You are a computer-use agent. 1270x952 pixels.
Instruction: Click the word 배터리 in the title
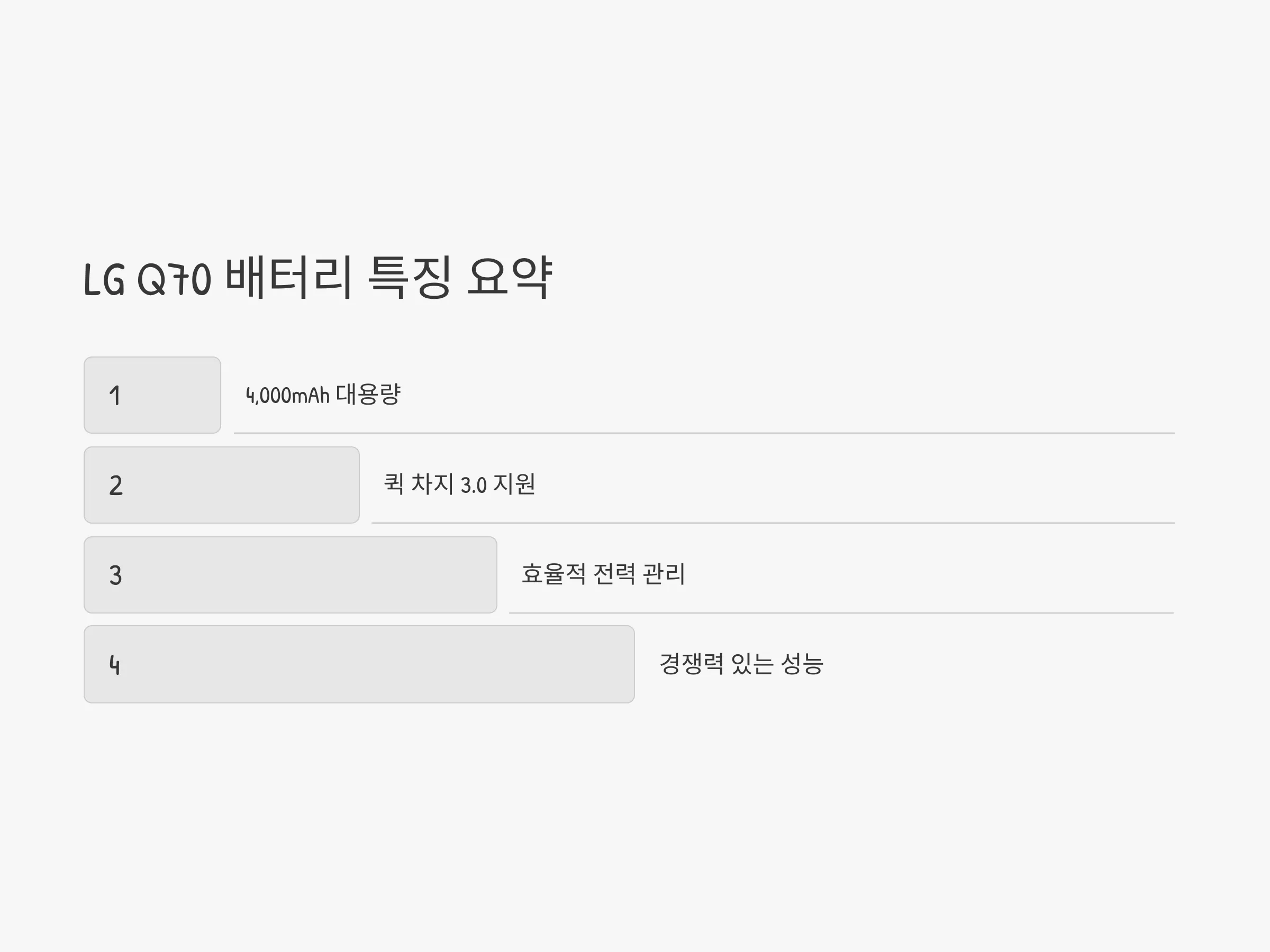pyautogui.click(x=288, y=278)
